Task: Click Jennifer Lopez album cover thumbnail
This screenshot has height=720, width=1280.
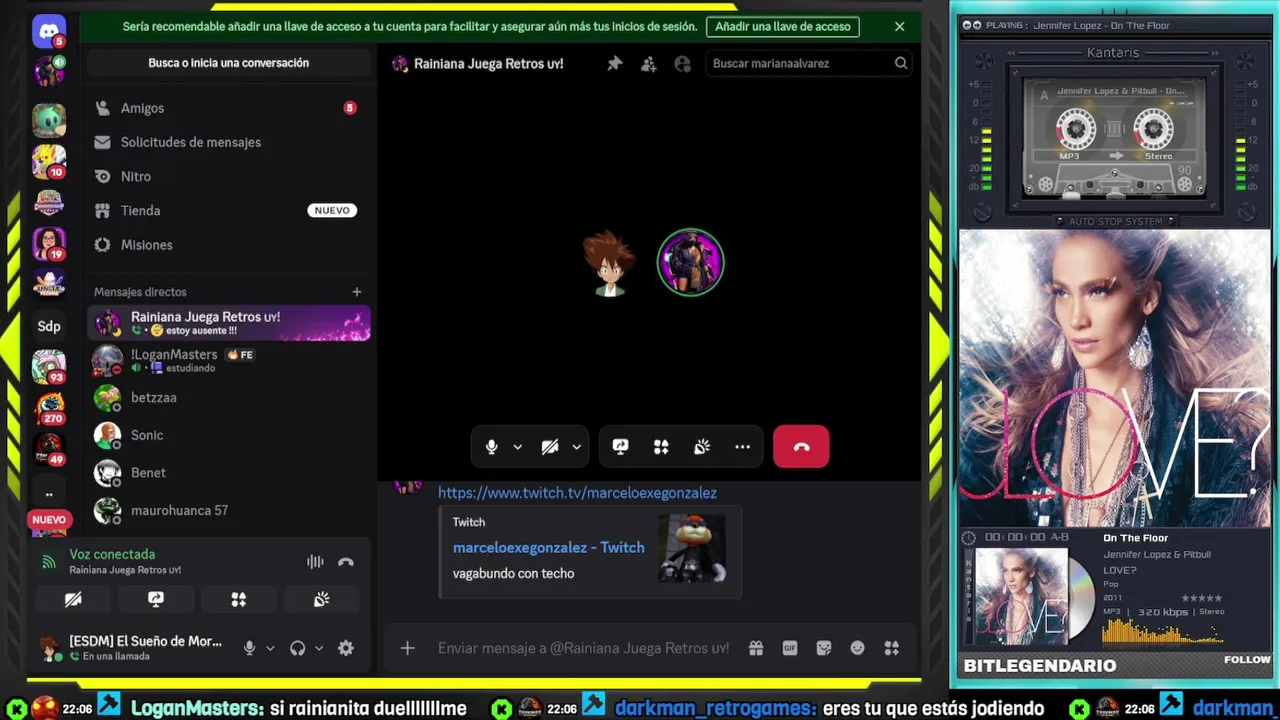Action: point(1021,597)
